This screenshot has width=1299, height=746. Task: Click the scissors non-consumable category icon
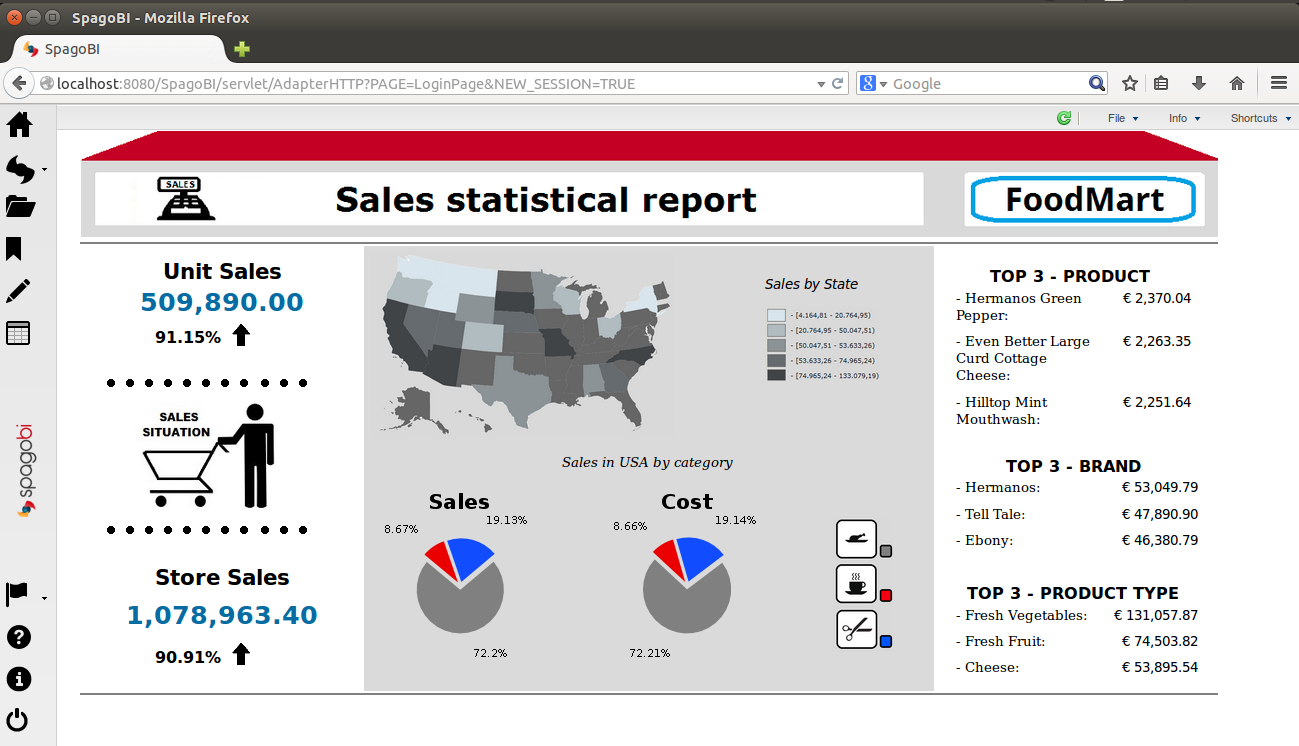pos(856,629)
